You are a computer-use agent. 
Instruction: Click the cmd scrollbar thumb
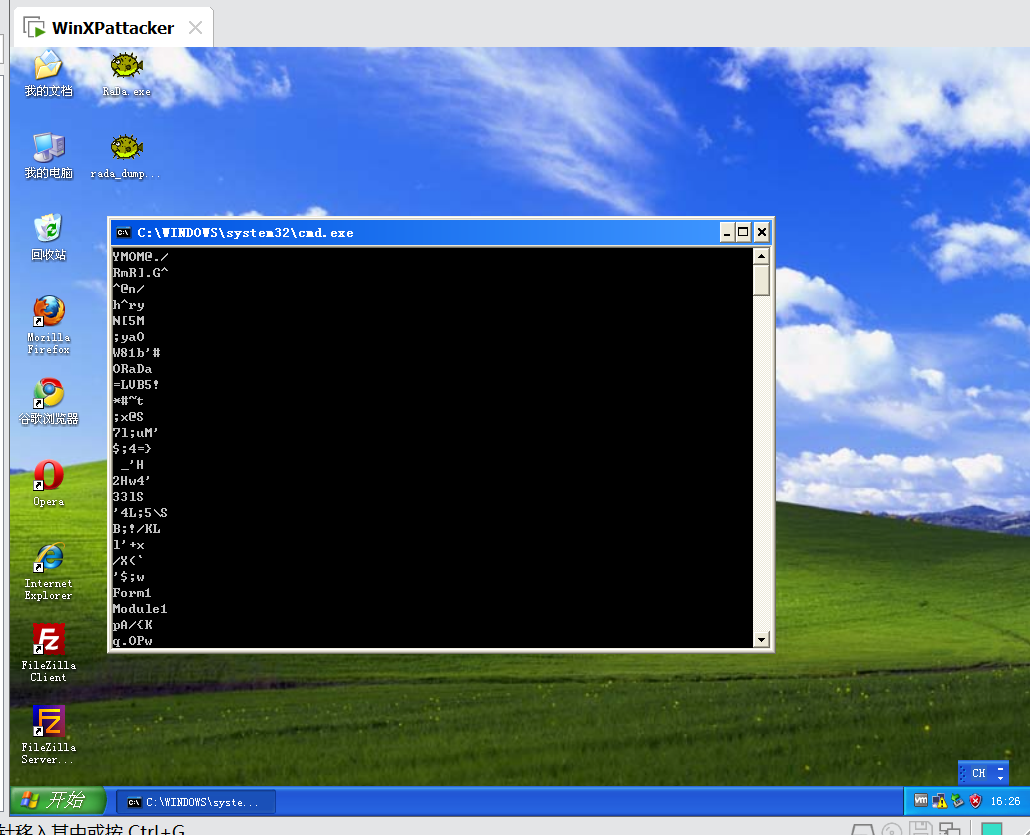click(761, 281)
